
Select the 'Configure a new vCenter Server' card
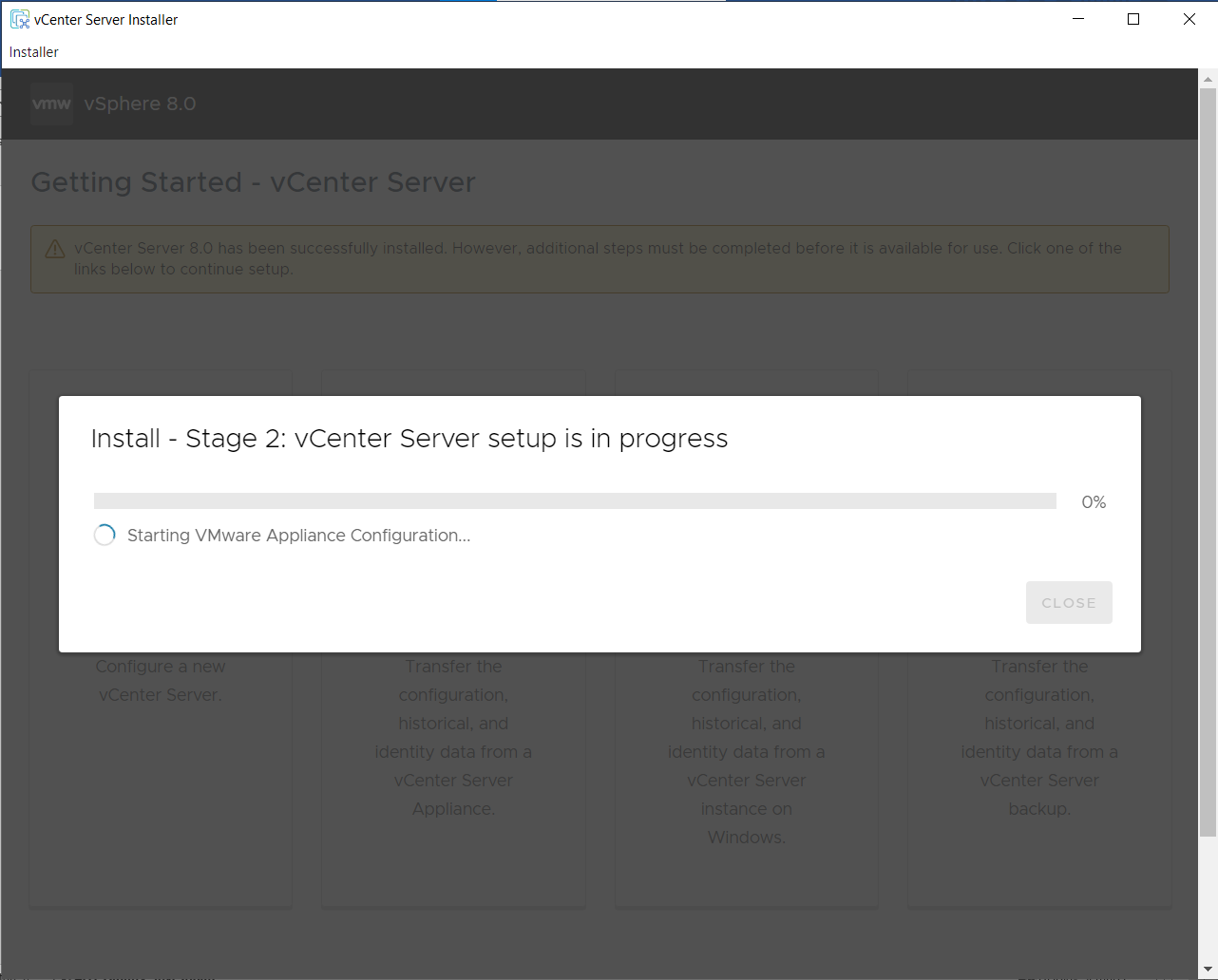(161, 760)
